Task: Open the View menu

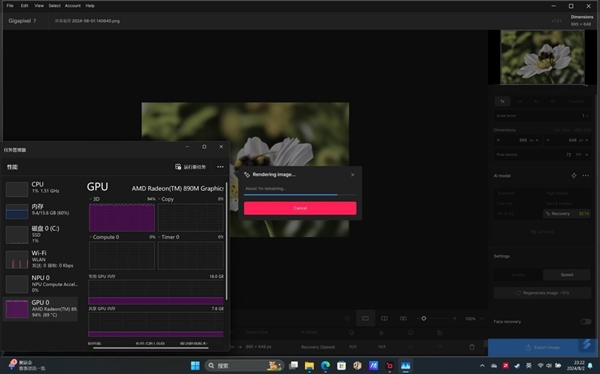Action: click(39, 6)
